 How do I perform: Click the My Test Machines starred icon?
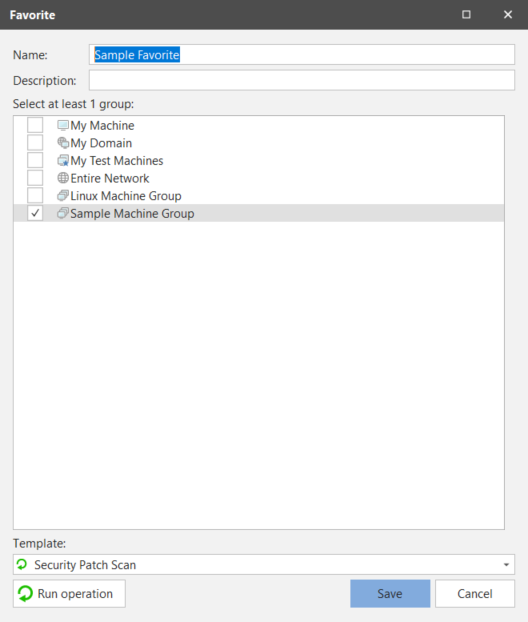[x=63, y=161]
